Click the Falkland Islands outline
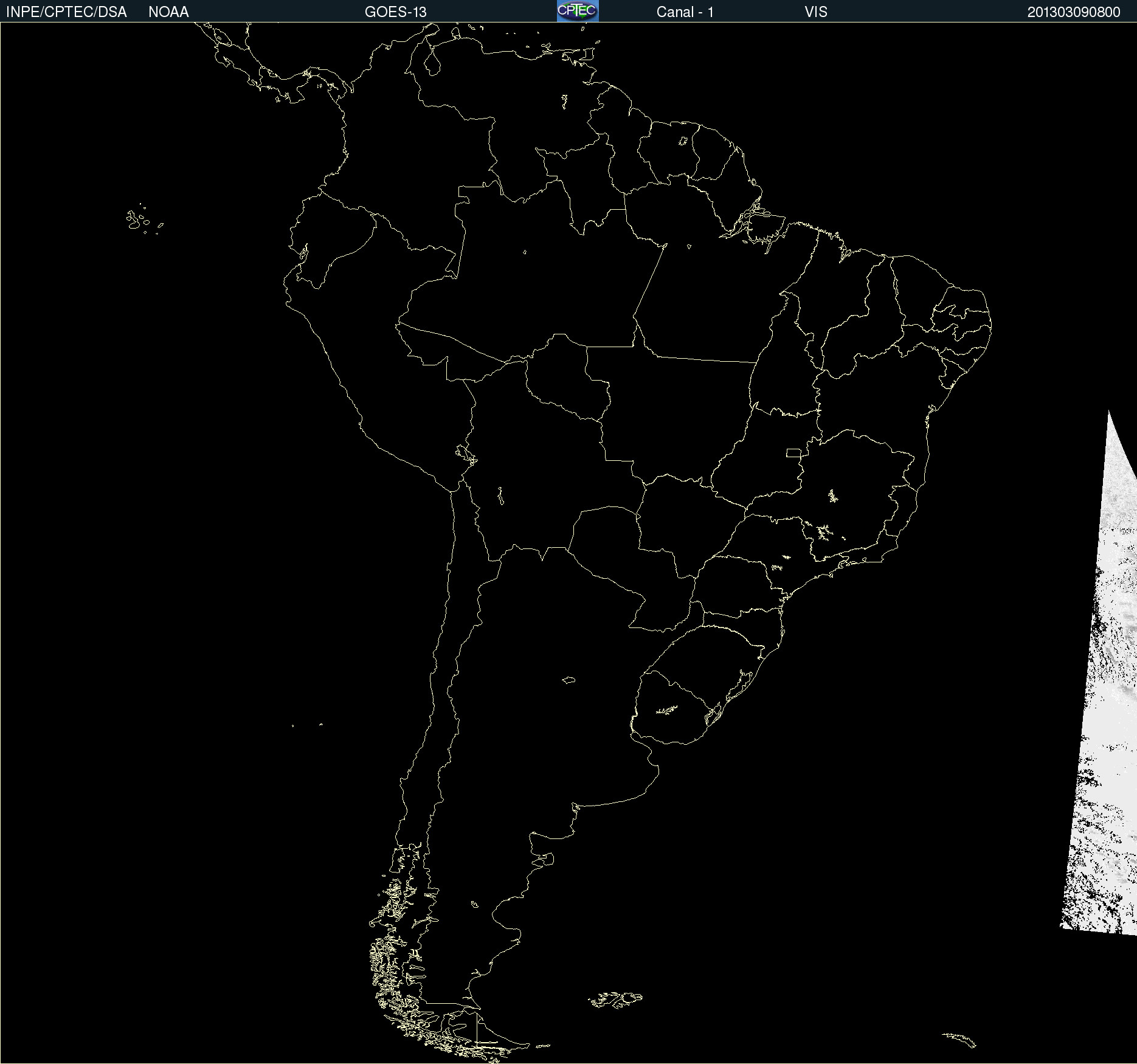Image resolution: width=1137 pixels, height=1064 pixels. [615, 1000]
